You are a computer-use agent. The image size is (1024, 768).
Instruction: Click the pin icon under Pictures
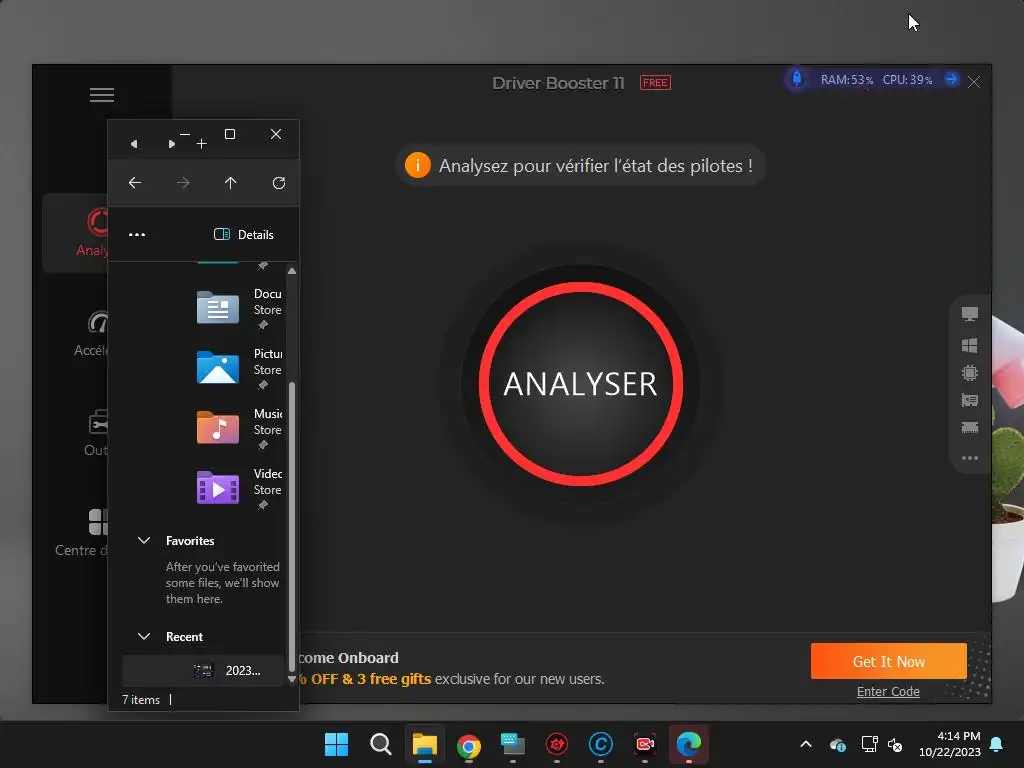coord(263,385)
